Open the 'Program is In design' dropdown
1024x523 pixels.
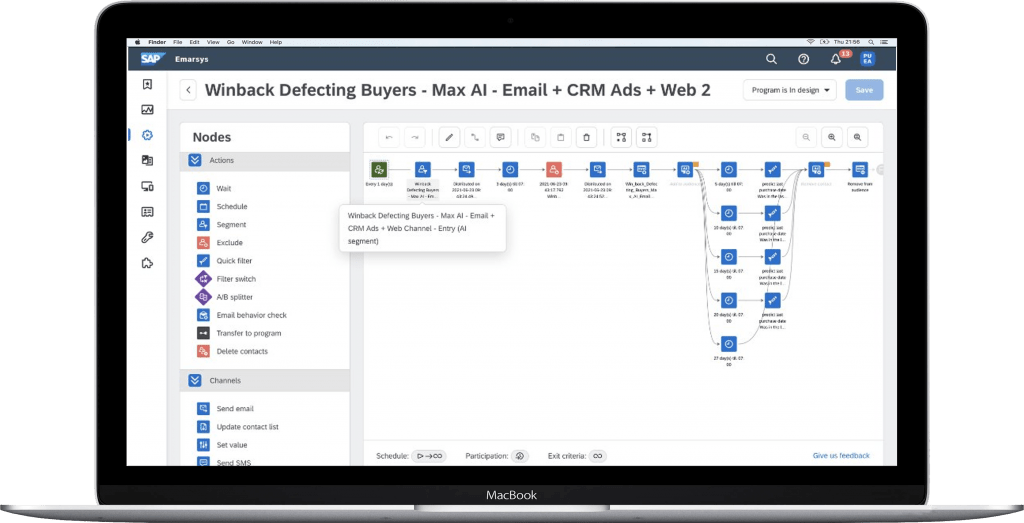click(788, 90)
